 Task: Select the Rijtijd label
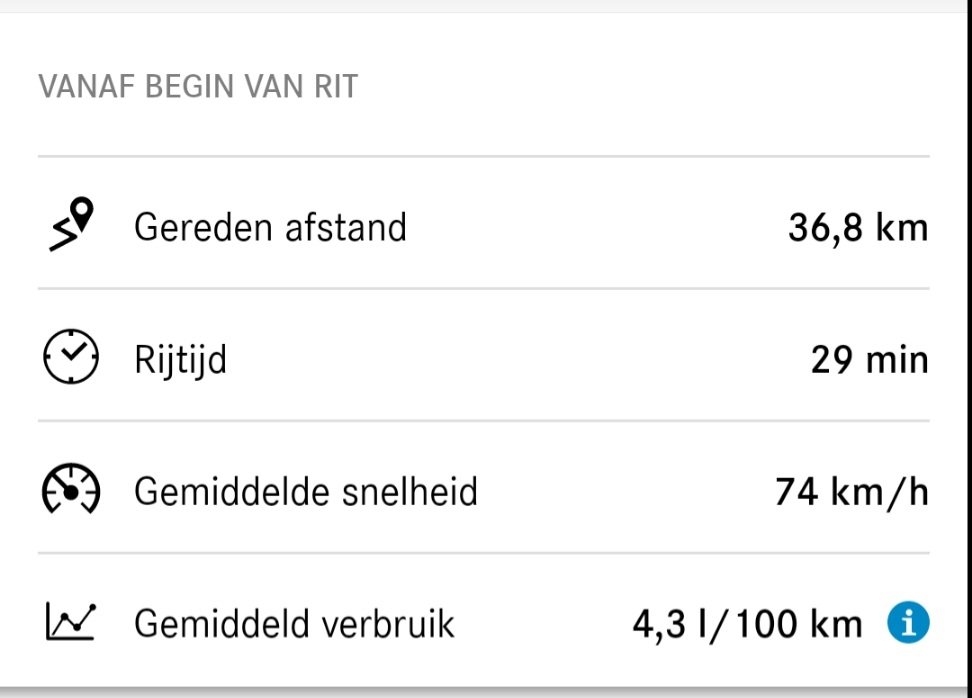(180, 359)
